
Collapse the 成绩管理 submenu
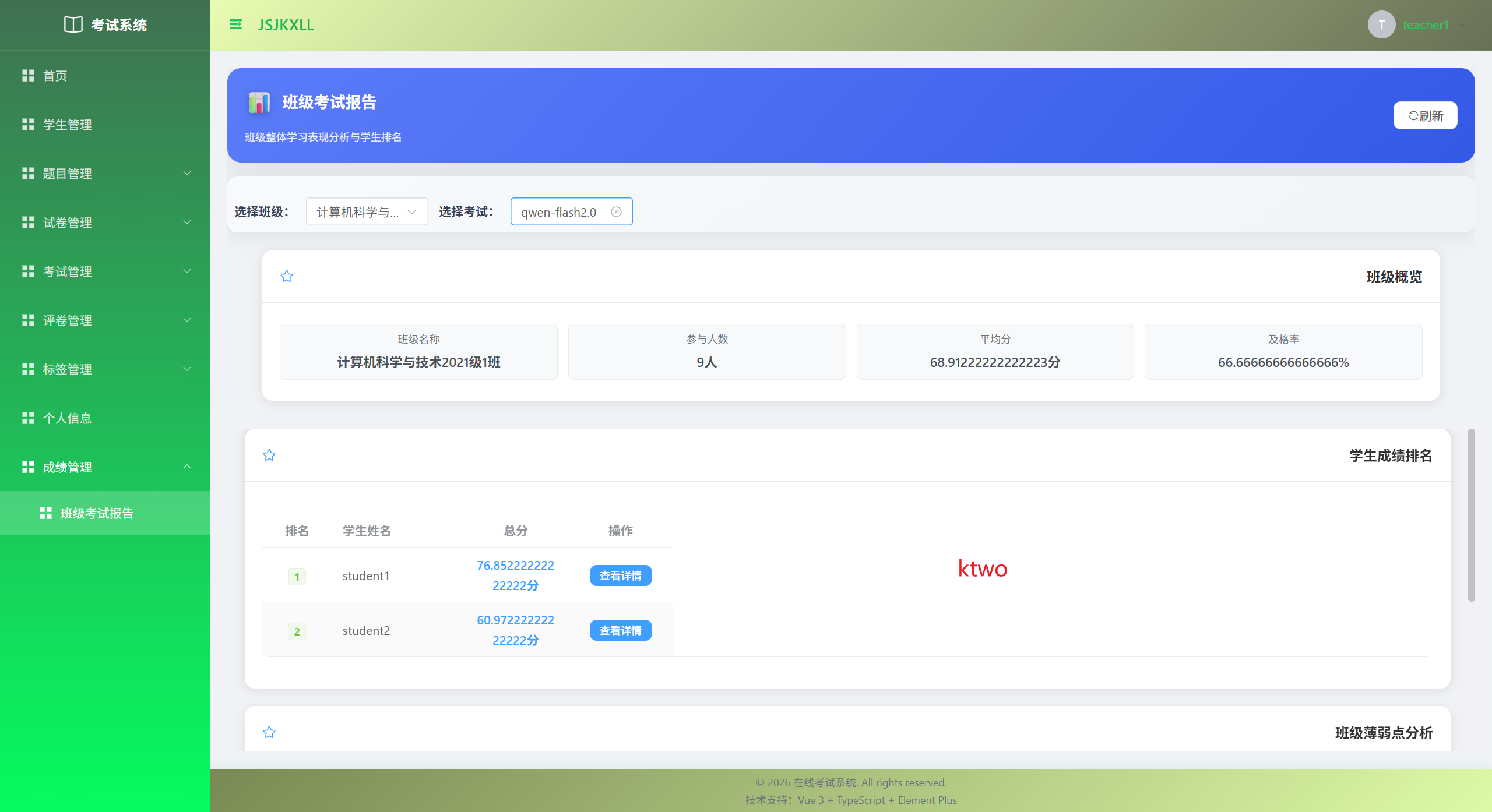coord(105,467)
